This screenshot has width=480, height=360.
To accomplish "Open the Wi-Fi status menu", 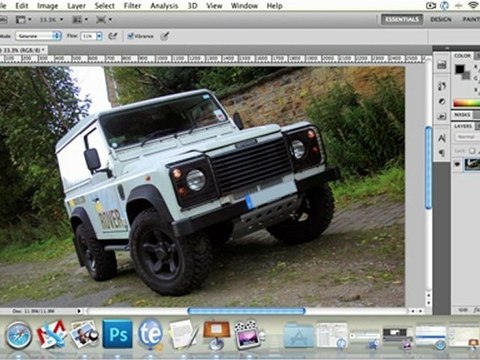I will (473, 5).
